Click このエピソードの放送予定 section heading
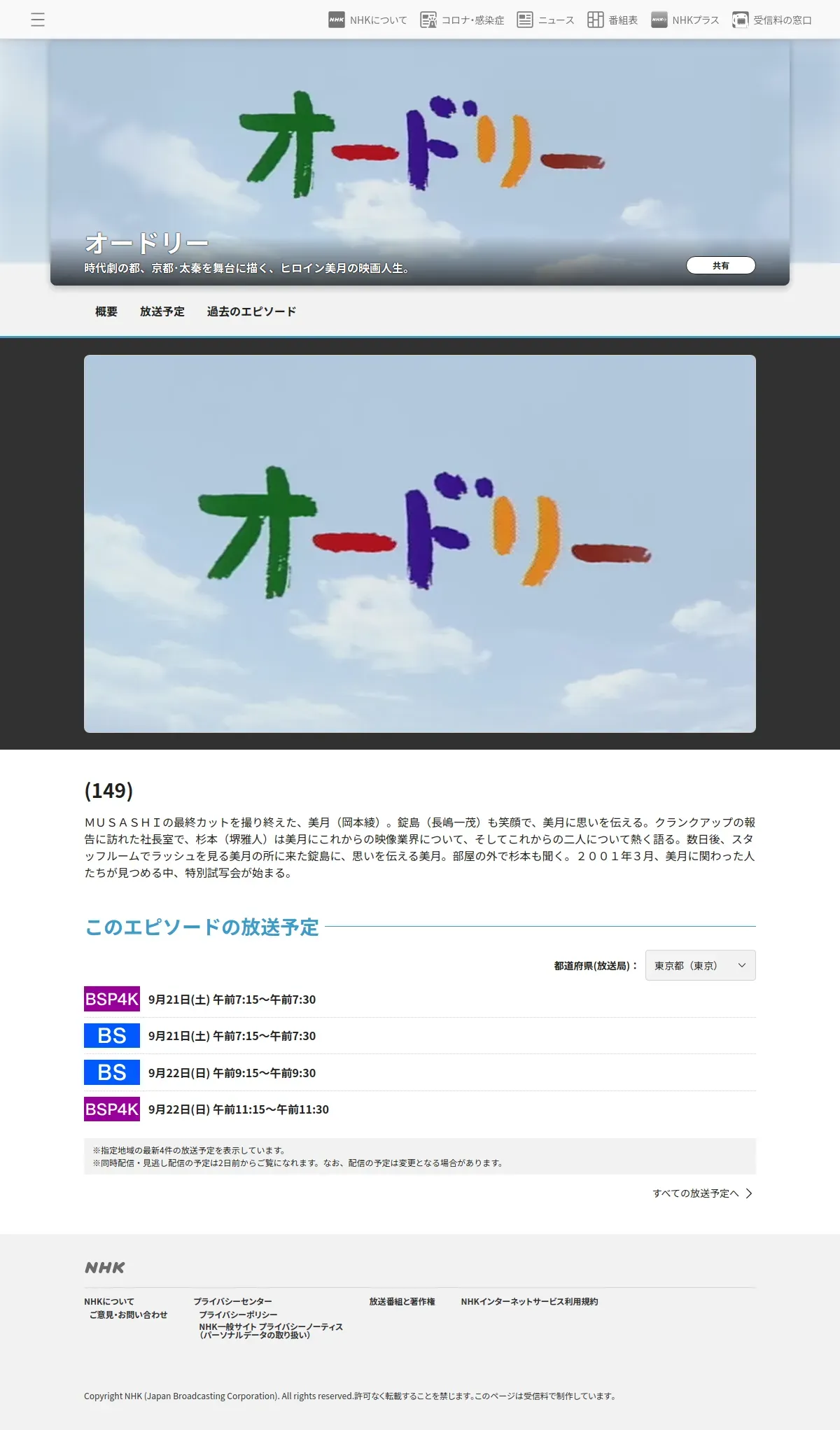The width and height of the screenshot is (840, 1430). (x=202, y=927)
